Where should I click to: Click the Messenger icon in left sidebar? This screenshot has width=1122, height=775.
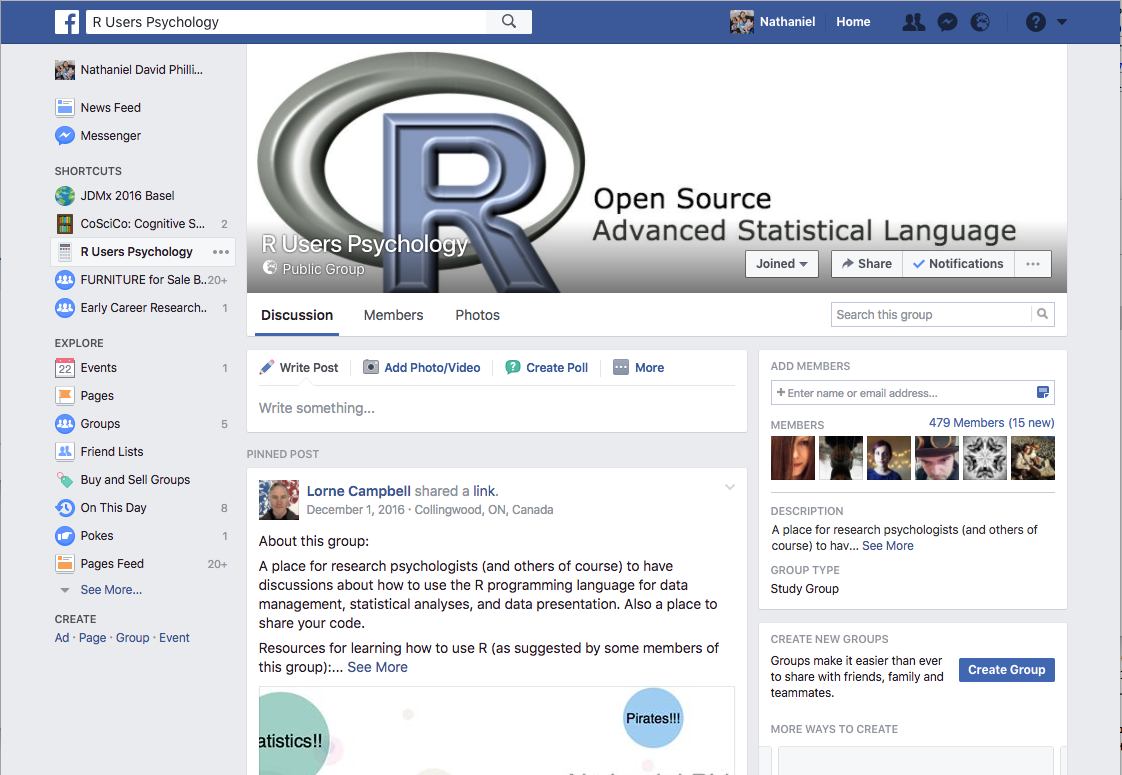(65, 135)
